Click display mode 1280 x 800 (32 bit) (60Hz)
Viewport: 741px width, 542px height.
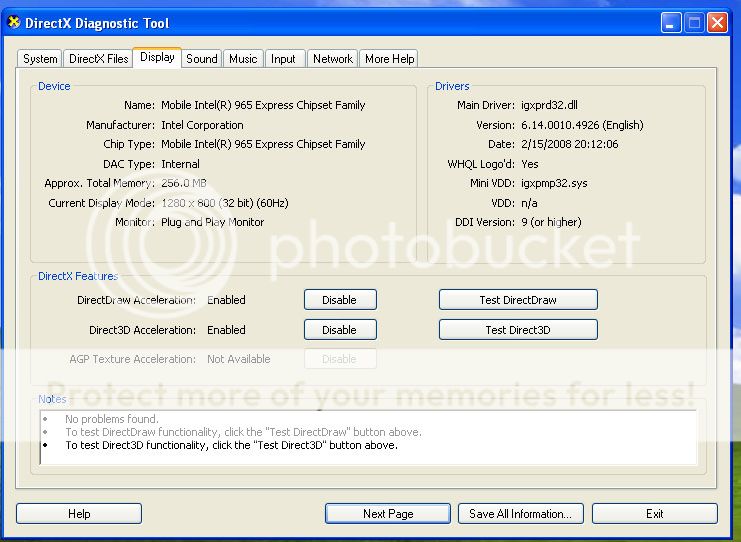click(225, 203)
